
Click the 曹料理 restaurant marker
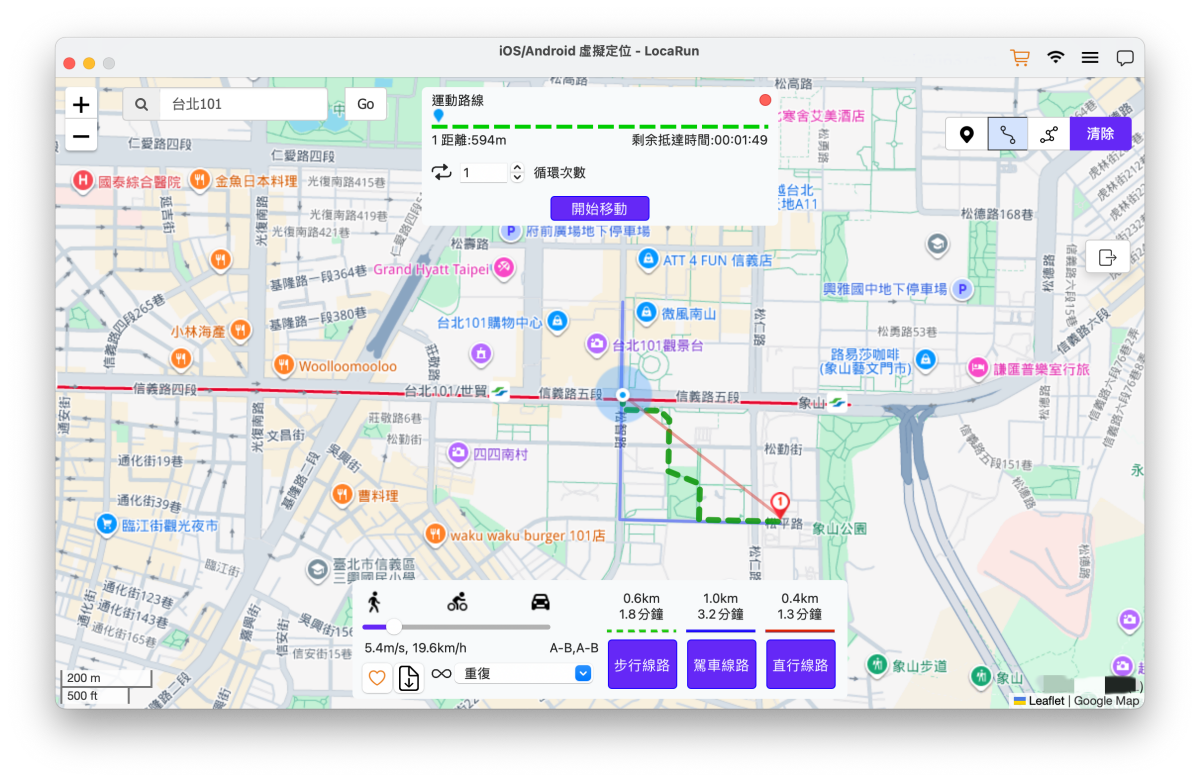coord(342,494)
